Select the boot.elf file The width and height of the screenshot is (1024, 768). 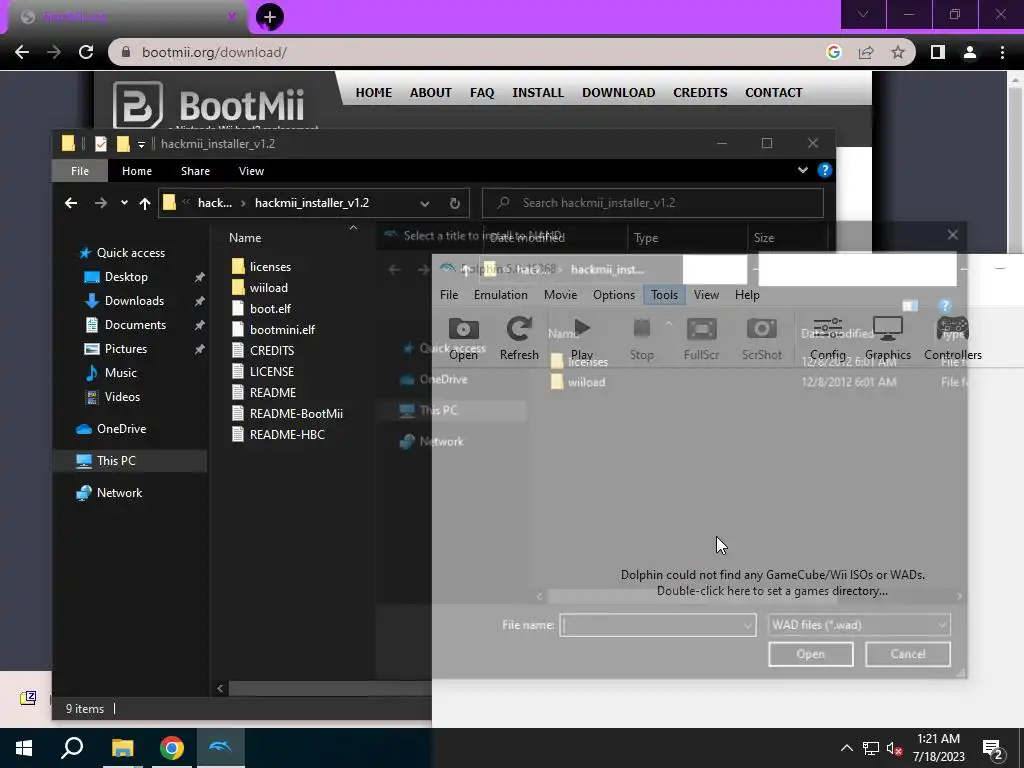pyautogui.click(x=261, y=308)
